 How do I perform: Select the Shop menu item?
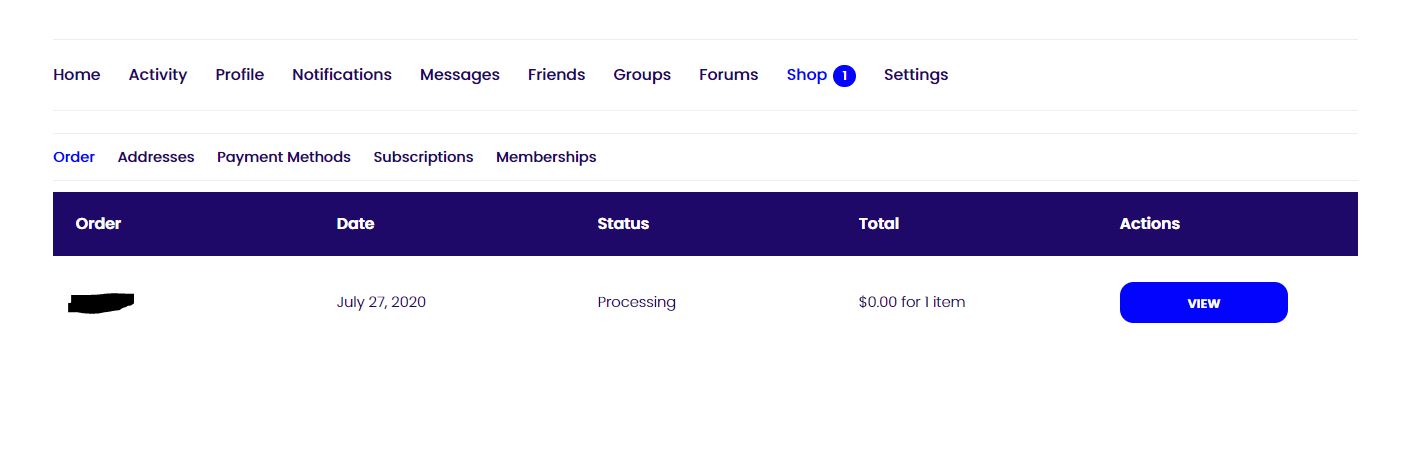(x=806, y=75)
